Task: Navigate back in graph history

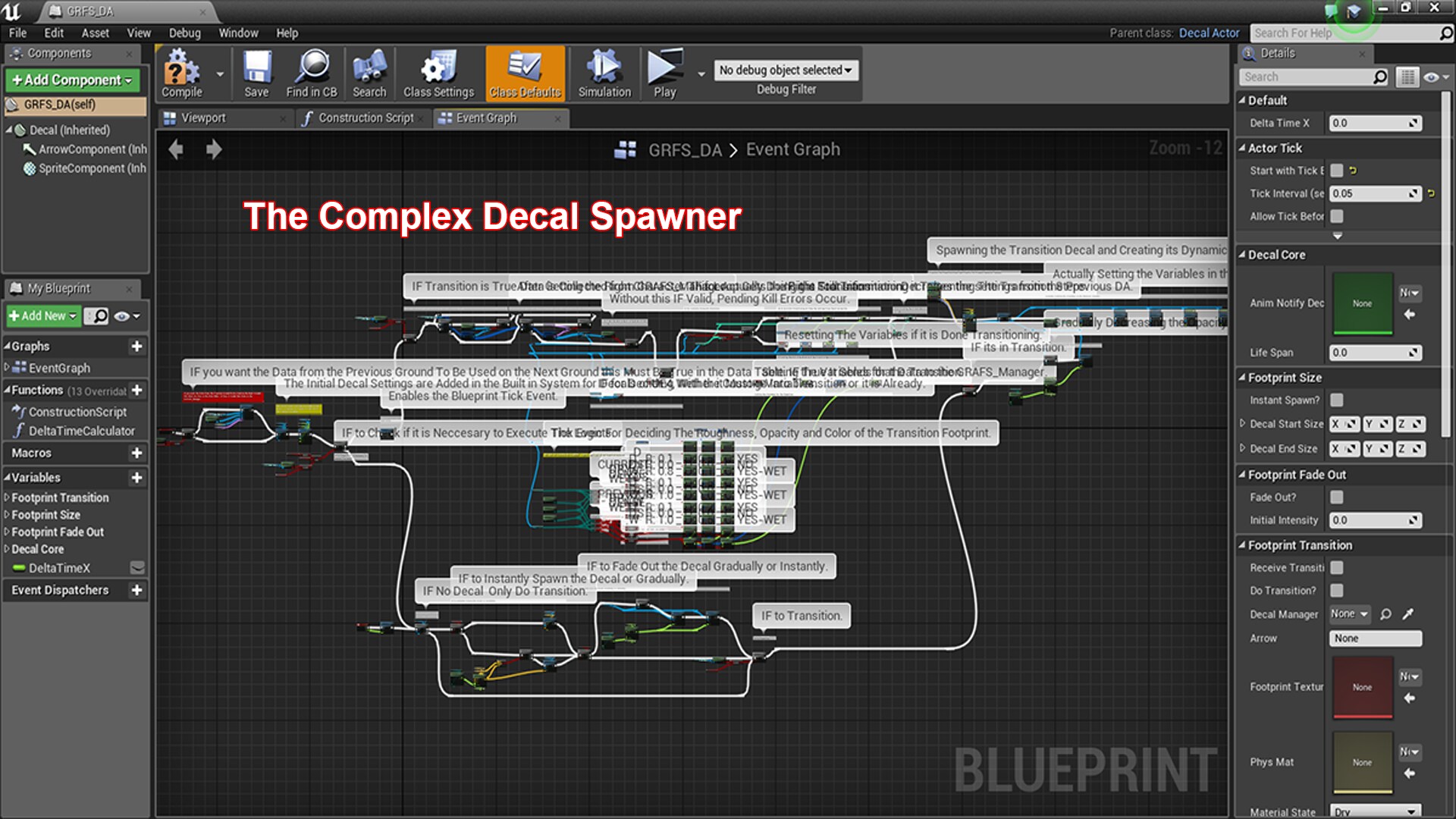Action: (176, 149)
